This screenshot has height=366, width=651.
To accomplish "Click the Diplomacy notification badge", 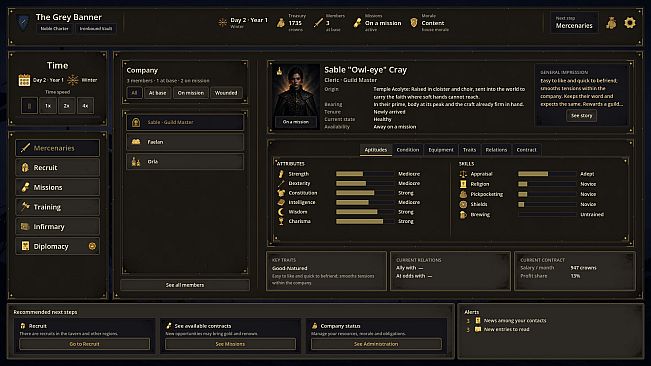I will [92, 246].
